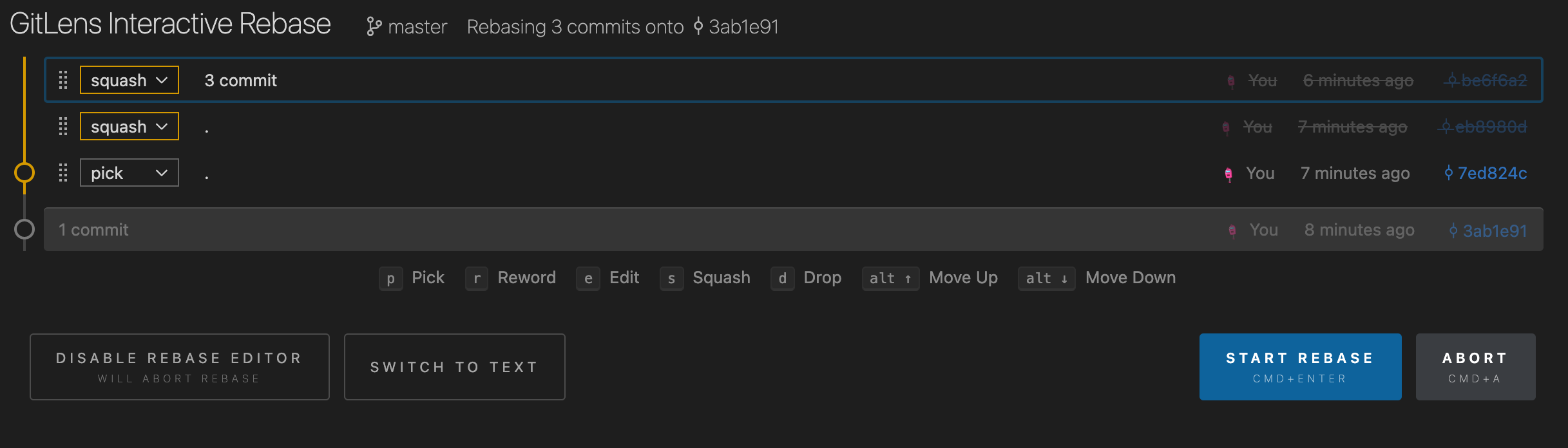Click the commit icon next to 3ab1e91 in header
Screen dimensions: 1568x448
698,27
